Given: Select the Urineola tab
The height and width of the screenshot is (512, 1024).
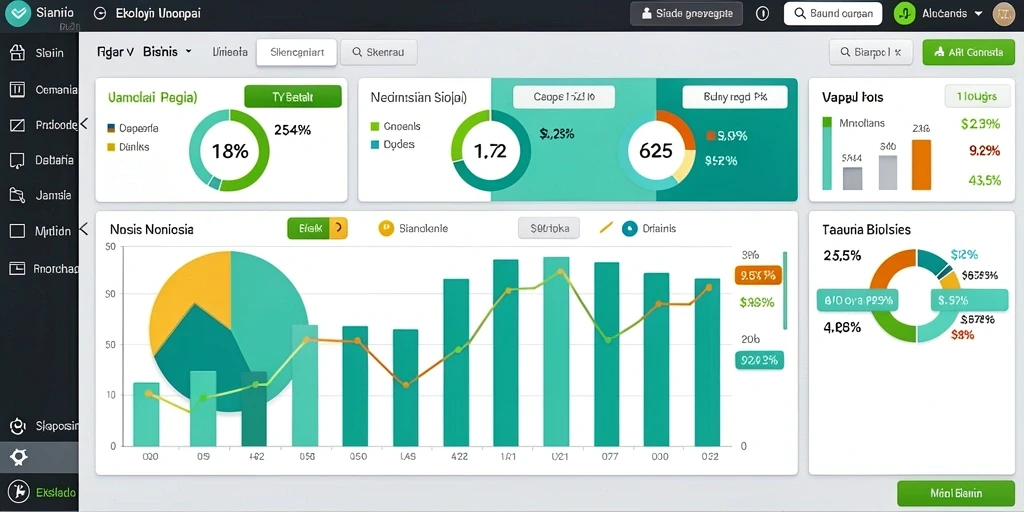Looking at the screenshot, I should [230, 52].
